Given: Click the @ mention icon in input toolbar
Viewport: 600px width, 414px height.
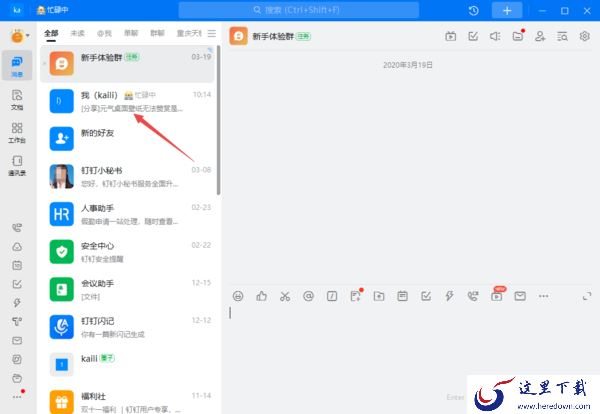Looking at the screenshot, I should click(308, 296).
